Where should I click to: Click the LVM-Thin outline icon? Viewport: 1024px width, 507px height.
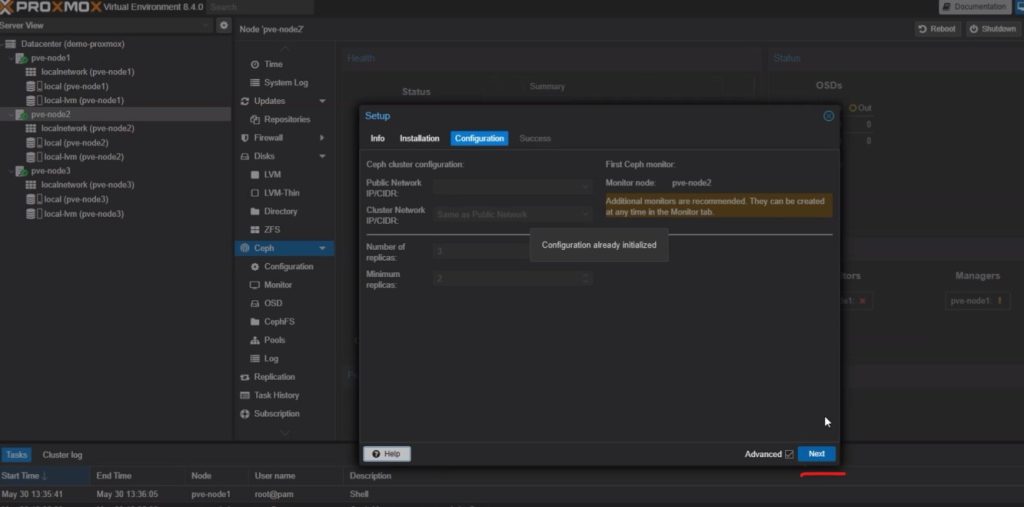[x=255, y=193]
